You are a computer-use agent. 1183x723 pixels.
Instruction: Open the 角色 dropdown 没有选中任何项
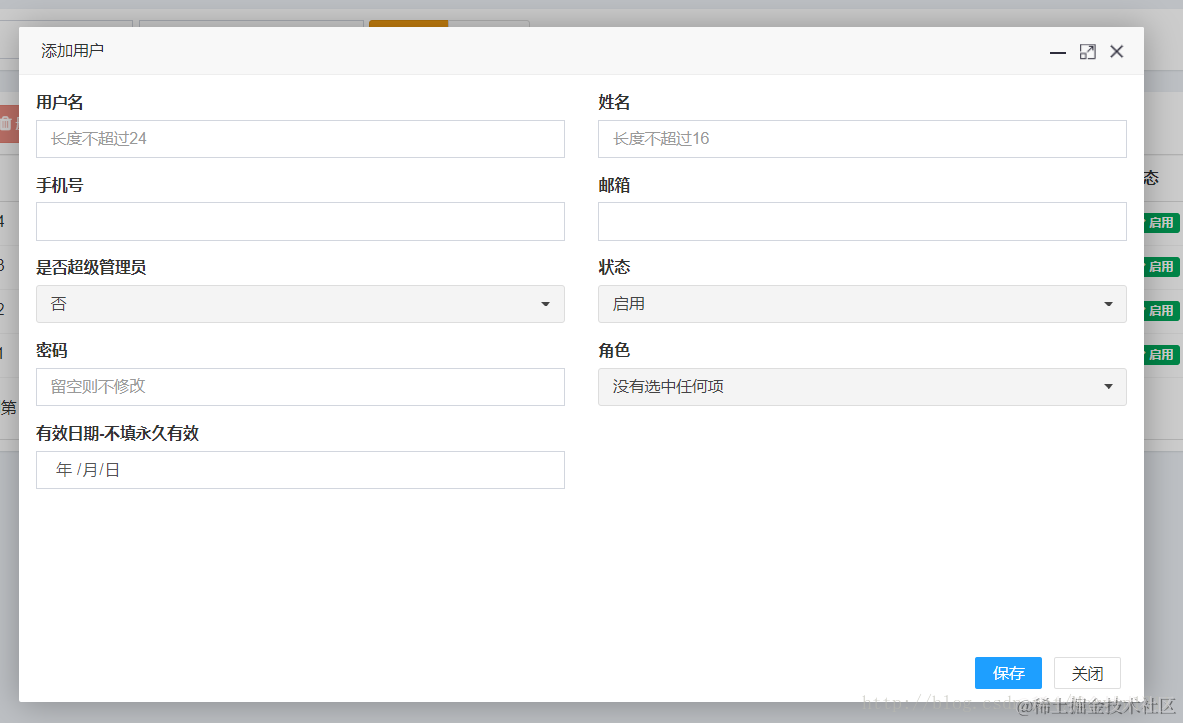tap(862, 387)
